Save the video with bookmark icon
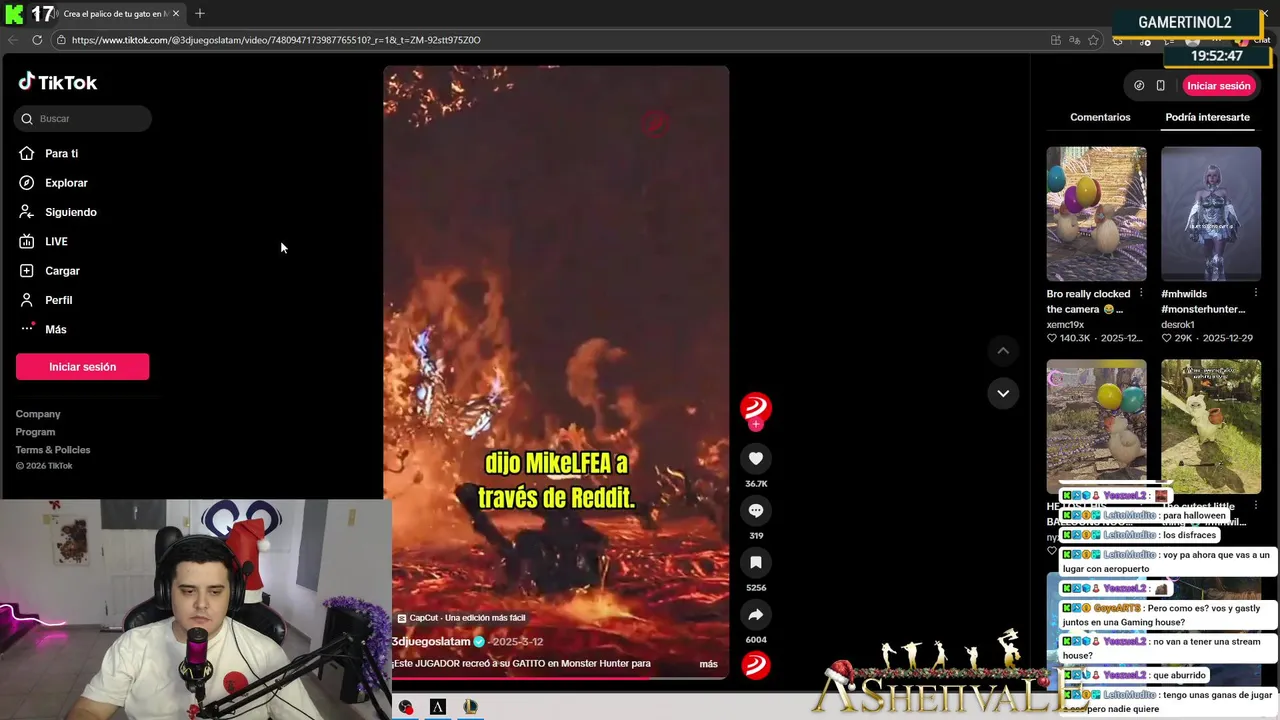Viewport: 1280px width, 720px height. [756, 562]
